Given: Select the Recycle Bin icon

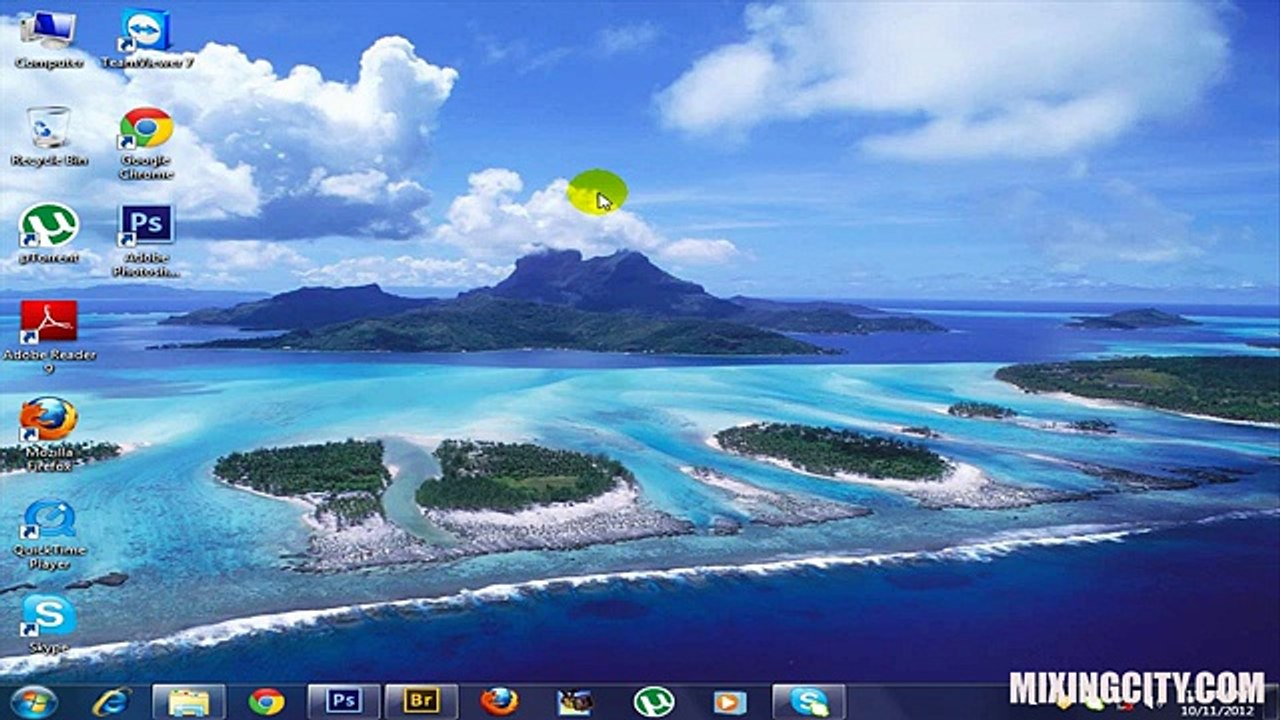Looking at the screenshot, I should coord(49,137).
